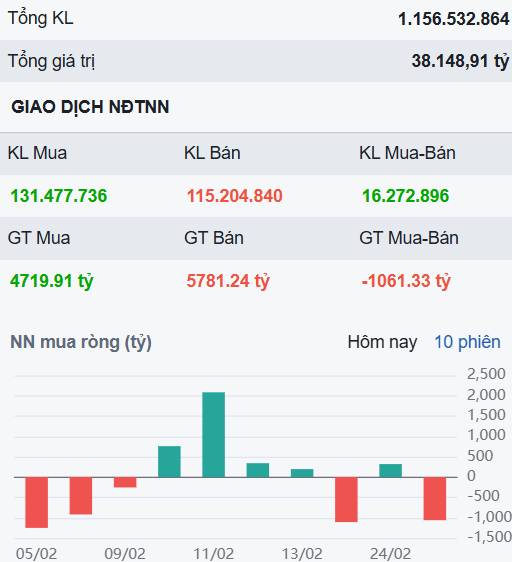The width and height of the screenshot is (512, 562).
Task: Switch to the 10 phiên view
Action: coord(467,342)
